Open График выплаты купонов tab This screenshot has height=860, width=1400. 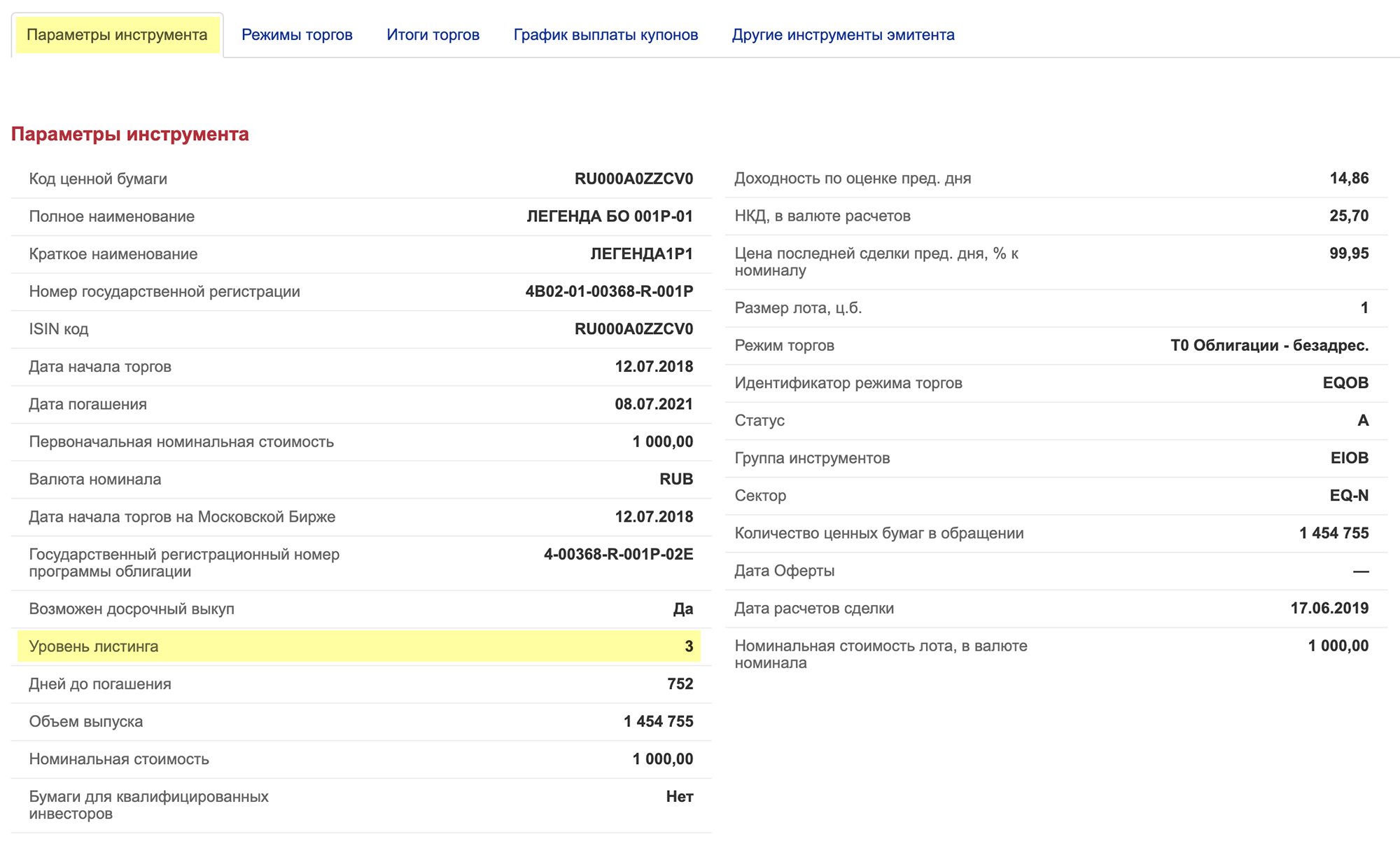(x=605, y=35)
